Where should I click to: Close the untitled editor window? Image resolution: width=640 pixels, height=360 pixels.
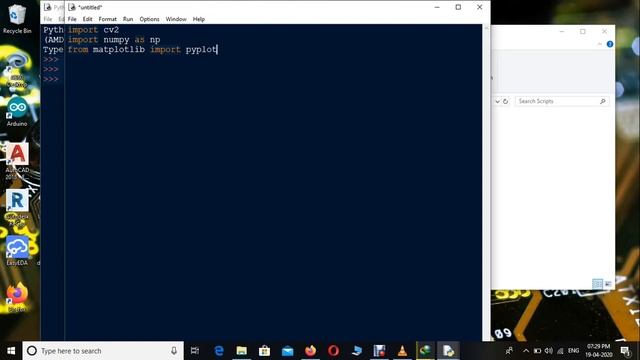479,7
